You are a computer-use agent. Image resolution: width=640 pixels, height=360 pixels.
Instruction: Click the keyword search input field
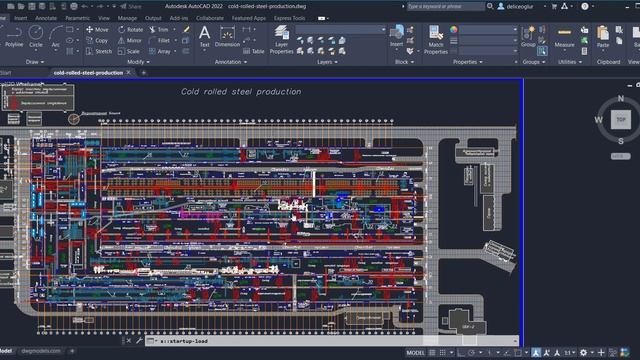click(446, 6)
